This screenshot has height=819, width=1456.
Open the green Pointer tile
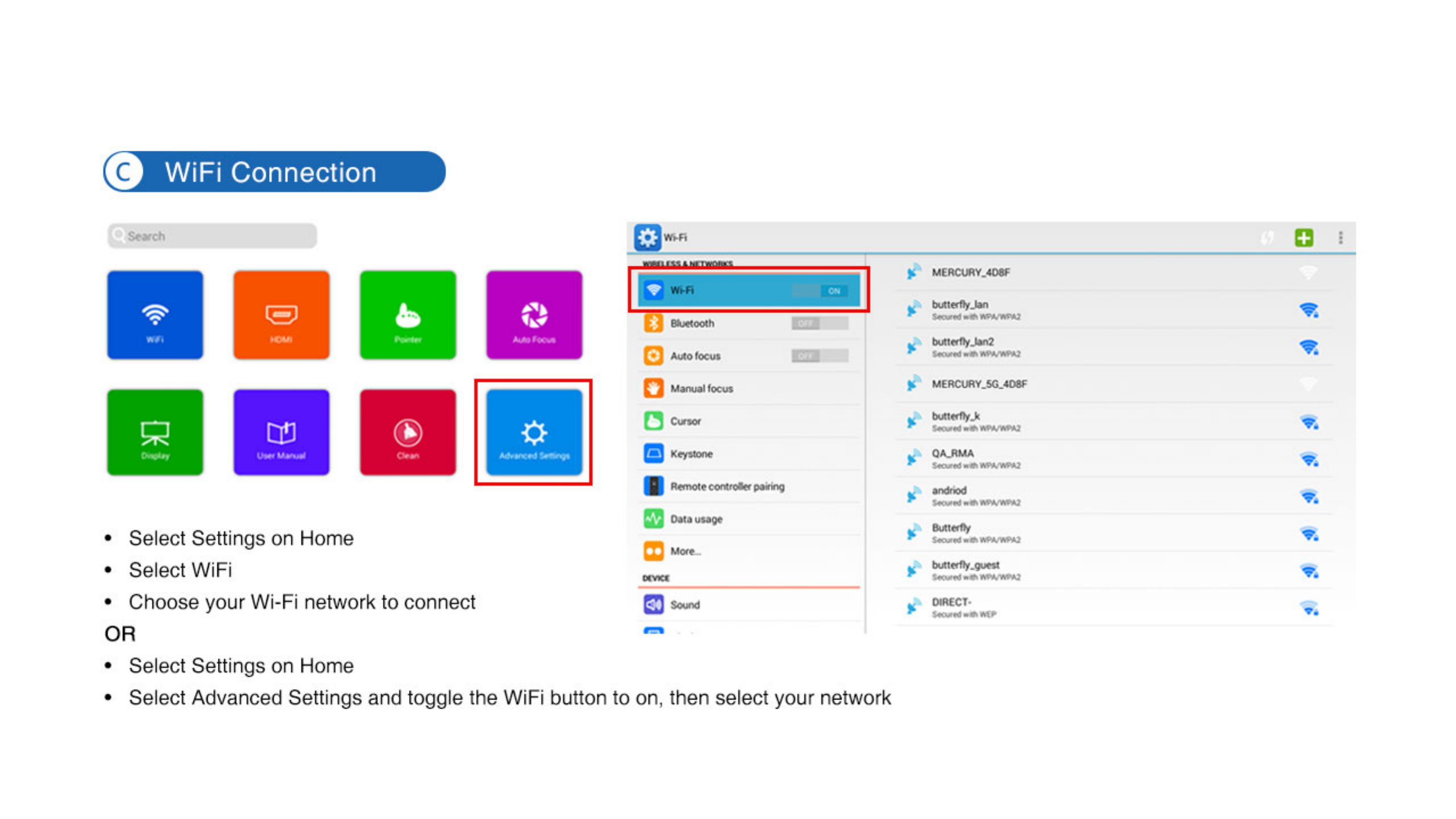pyautogui.click(x=407, y=315)
